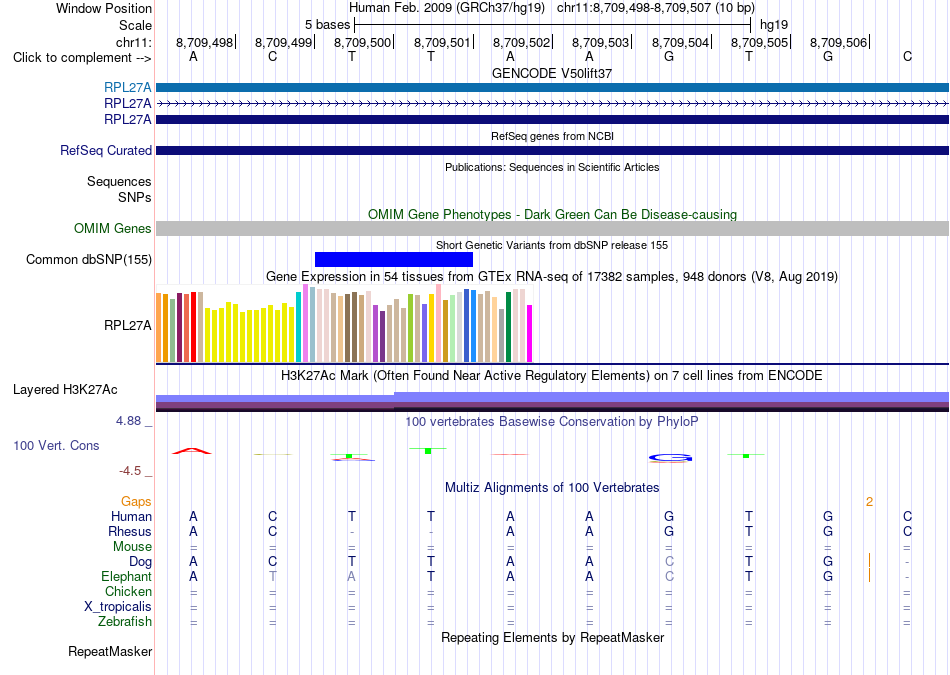Click the Scale label
This screenshot has height=675, width=950.
[x=136, y=25]
